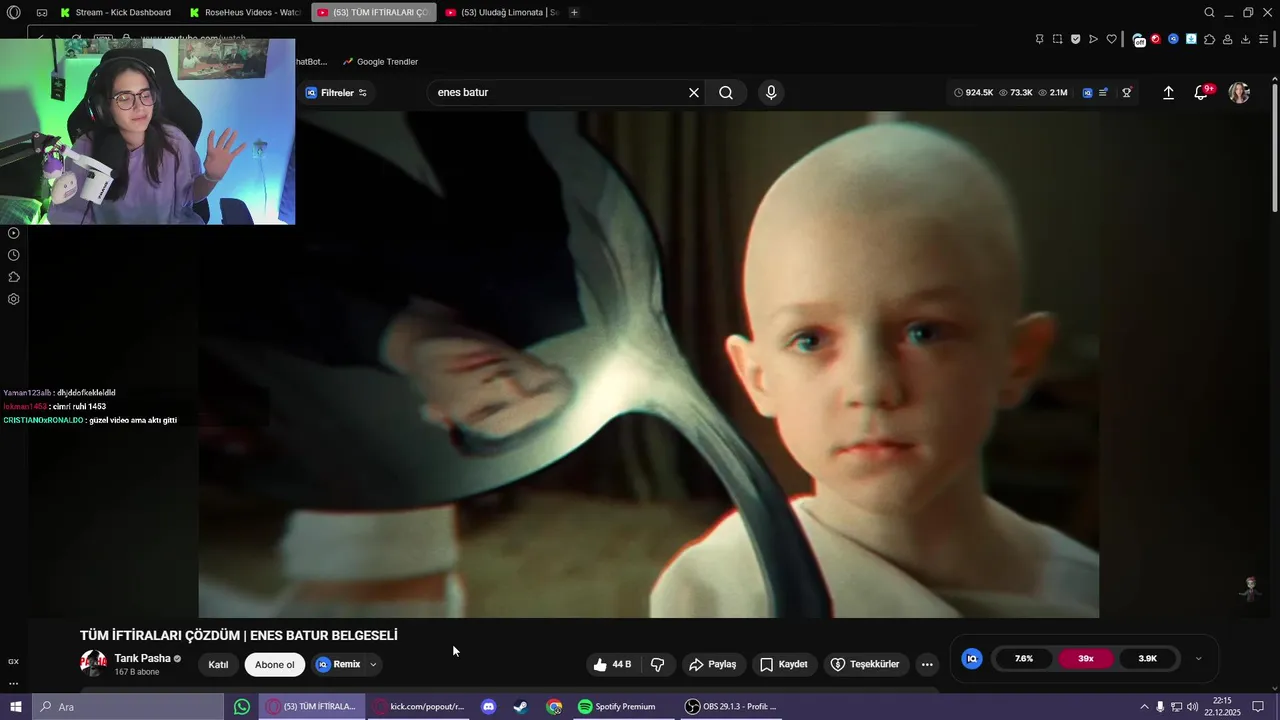The image size is (1280, 720).
Task: Run the YouTube search magnifier button
Action: click(726, 92)
